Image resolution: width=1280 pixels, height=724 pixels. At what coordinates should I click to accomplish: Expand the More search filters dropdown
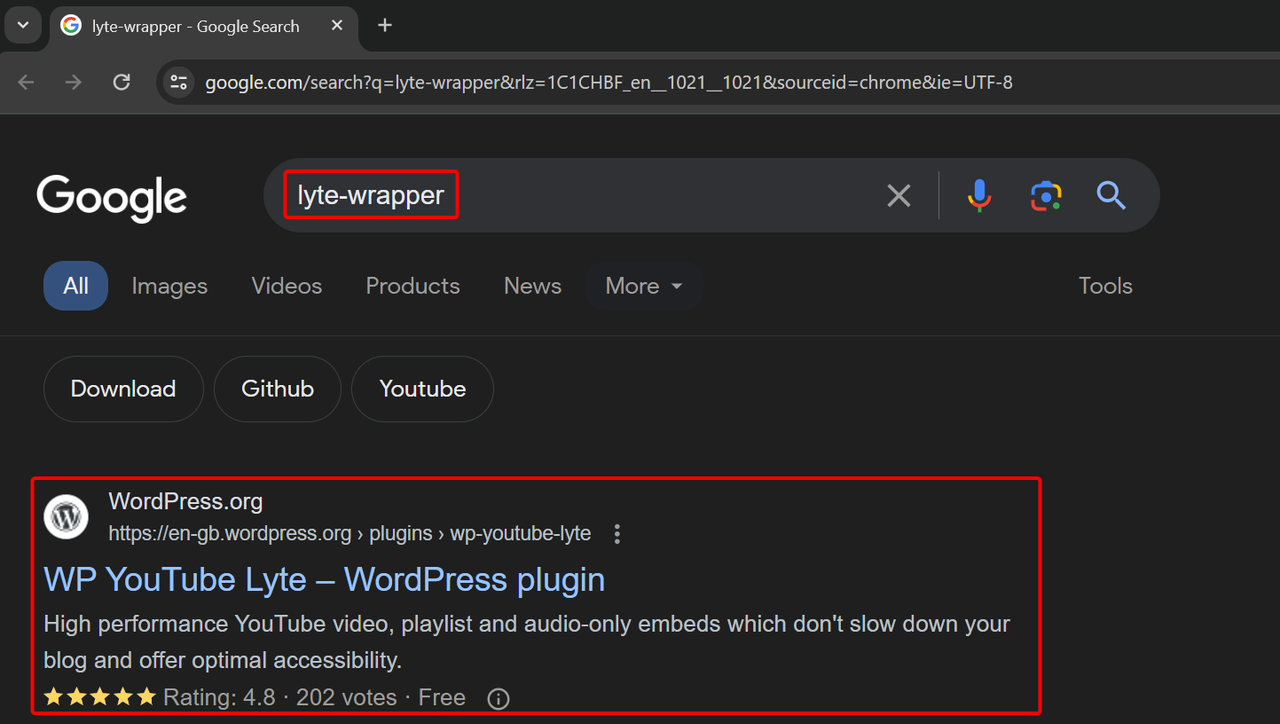click(x=644, y=286)
